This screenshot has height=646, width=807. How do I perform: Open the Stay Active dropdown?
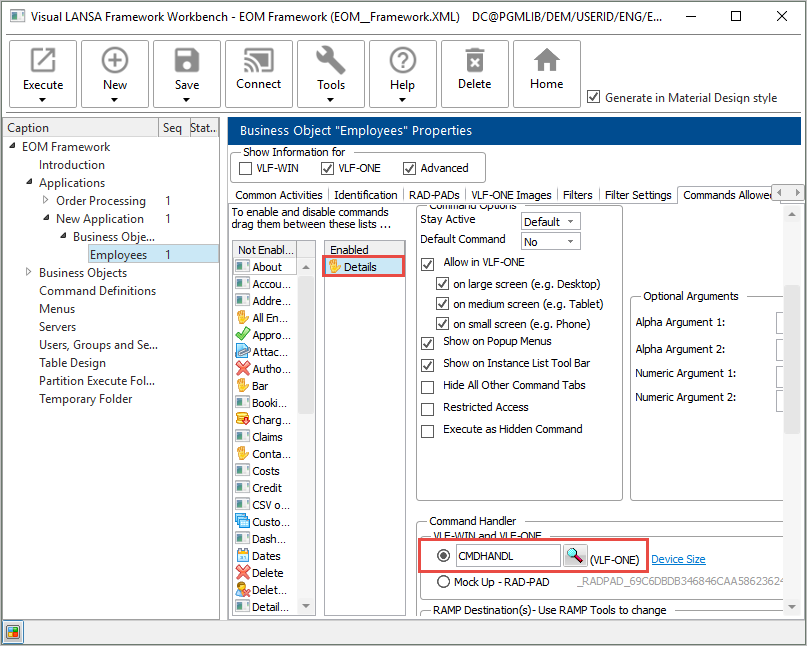point(550,221)
